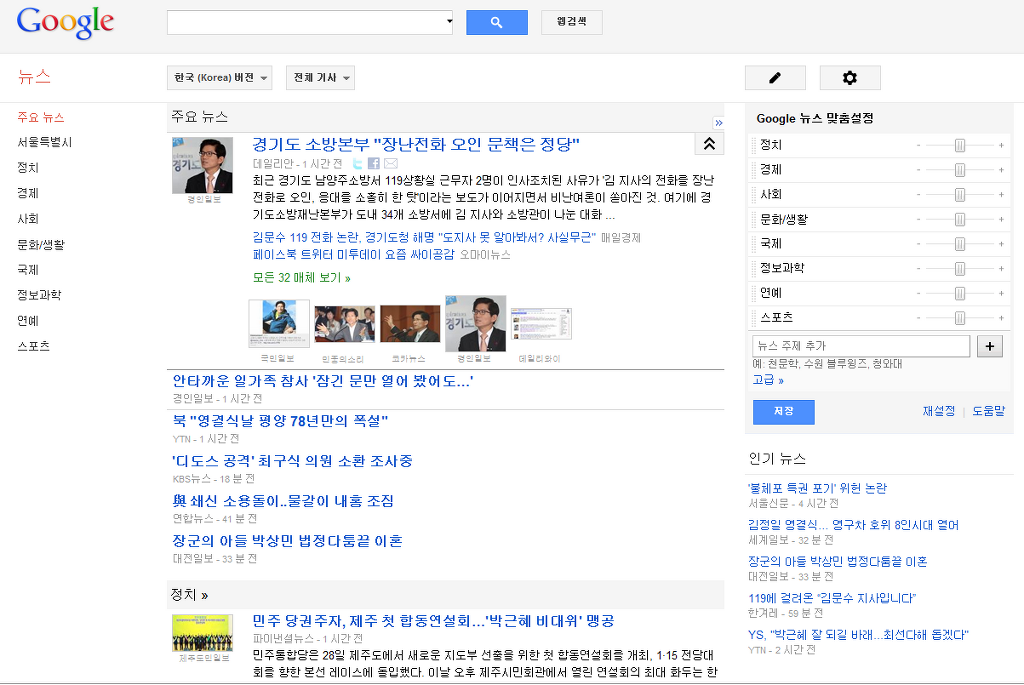The height and width of the screenshot is (685, 1024).
Task: Show all sources via 모든 32 매체 보기 »
Action: (x=302, y=278)
